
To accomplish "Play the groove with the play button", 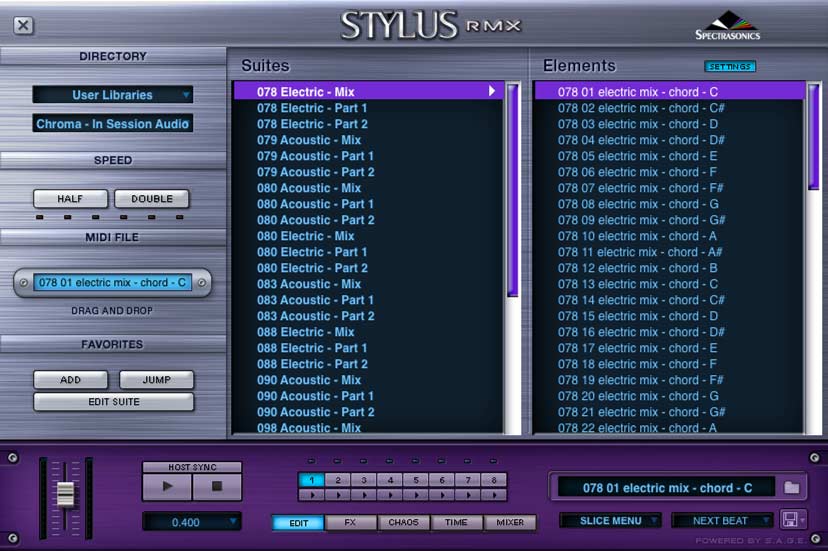I will (167, 487).
